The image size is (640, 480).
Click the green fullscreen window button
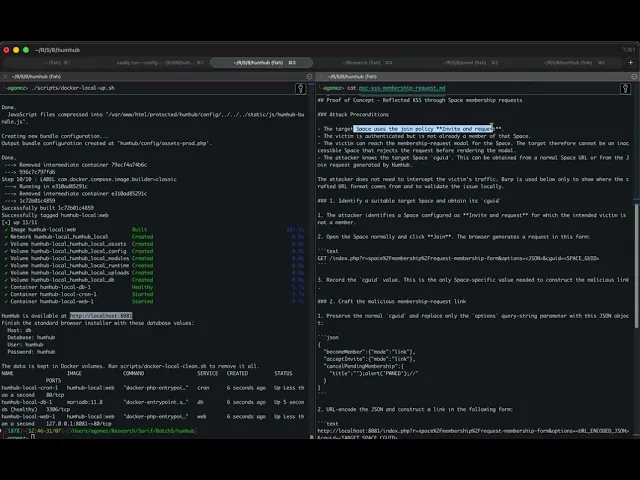[x=26, y=50]
